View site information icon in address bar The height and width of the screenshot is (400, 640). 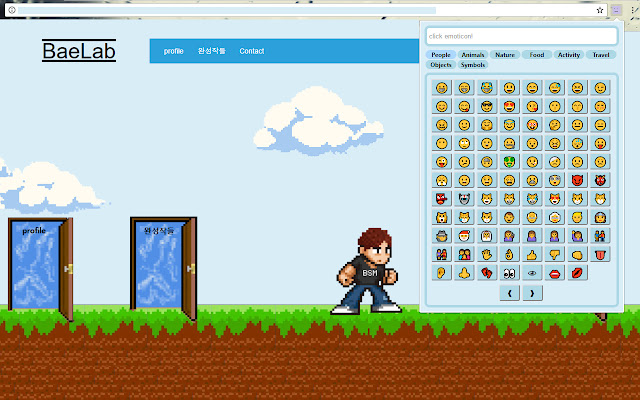tap(12, 10)
